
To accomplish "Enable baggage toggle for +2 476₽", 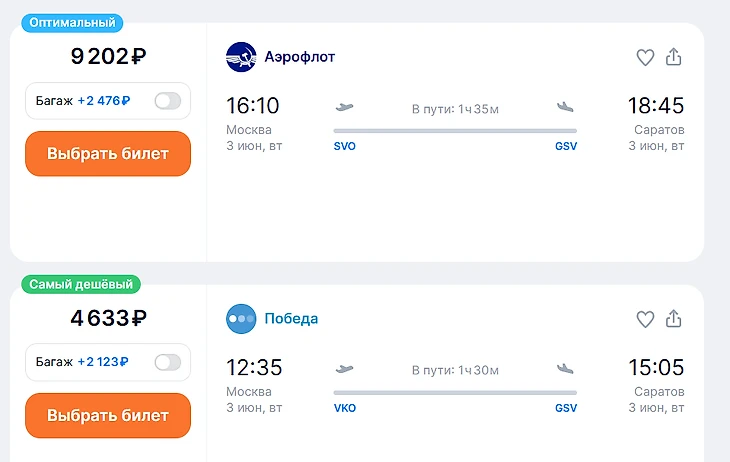I will point(167,100).
